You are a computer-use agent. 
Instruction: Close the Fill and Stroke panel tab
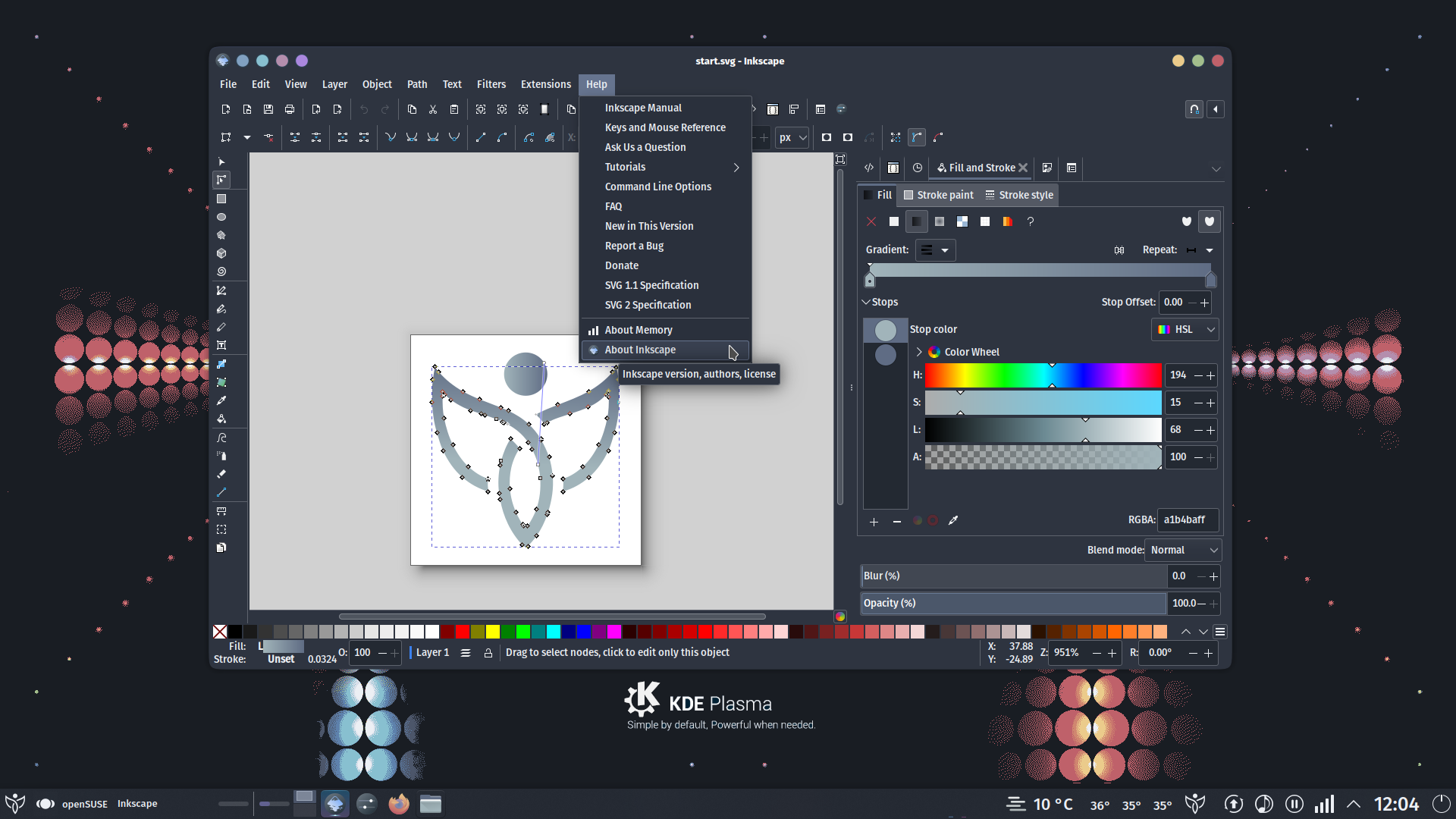point(1023,168)
